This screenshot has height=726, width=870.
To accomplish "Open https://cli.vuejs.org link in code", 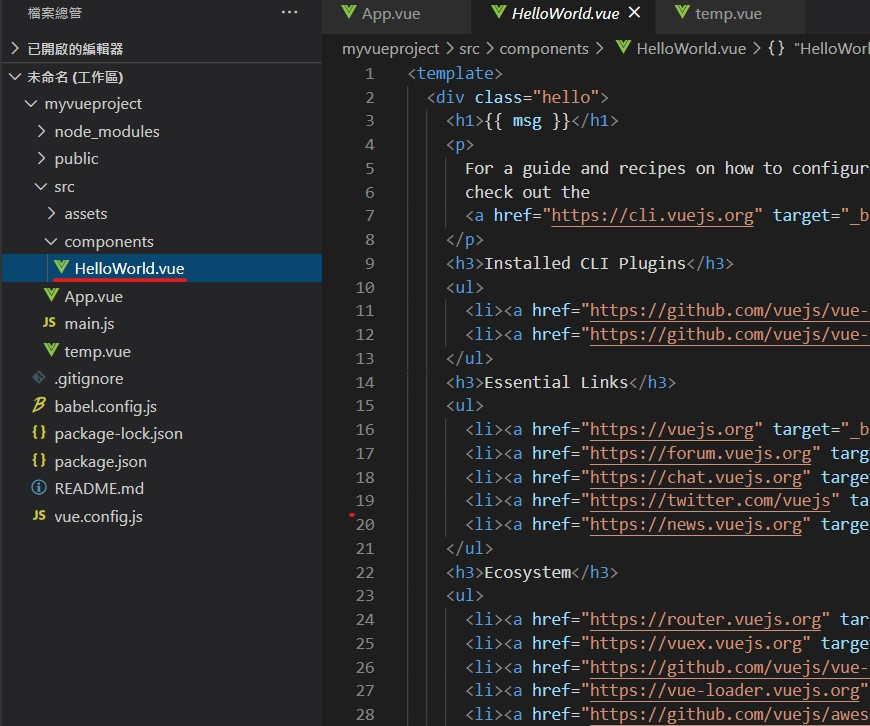I will point(652,215).
